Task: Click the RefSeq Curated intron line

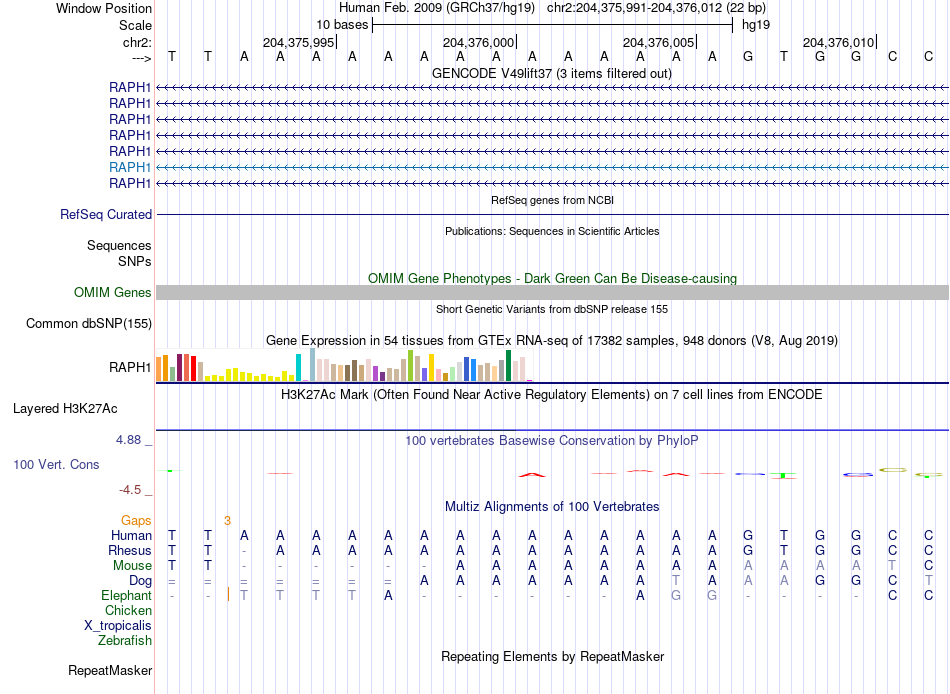Action: [552, 215]
